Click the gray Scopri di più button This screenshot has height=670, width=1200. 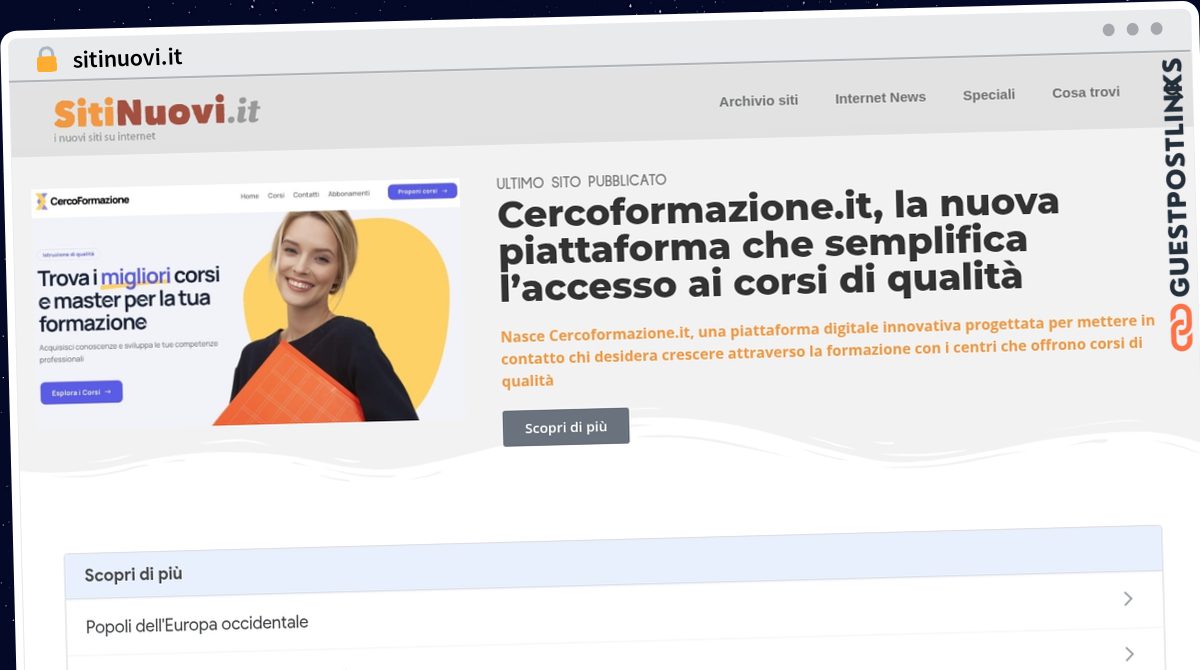coord(566,427)
